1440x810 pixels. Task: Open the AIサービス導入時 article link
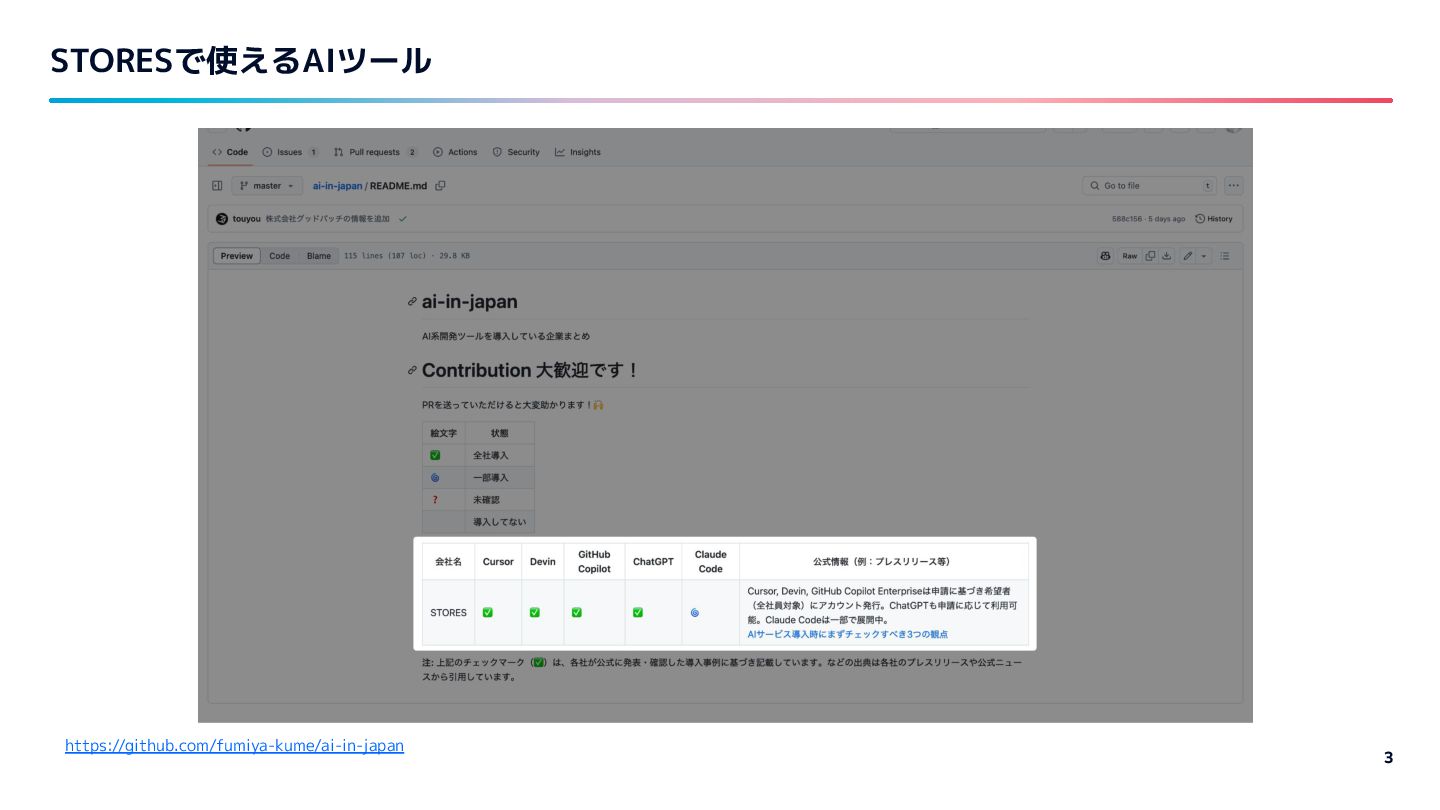[x=848, y=634]
